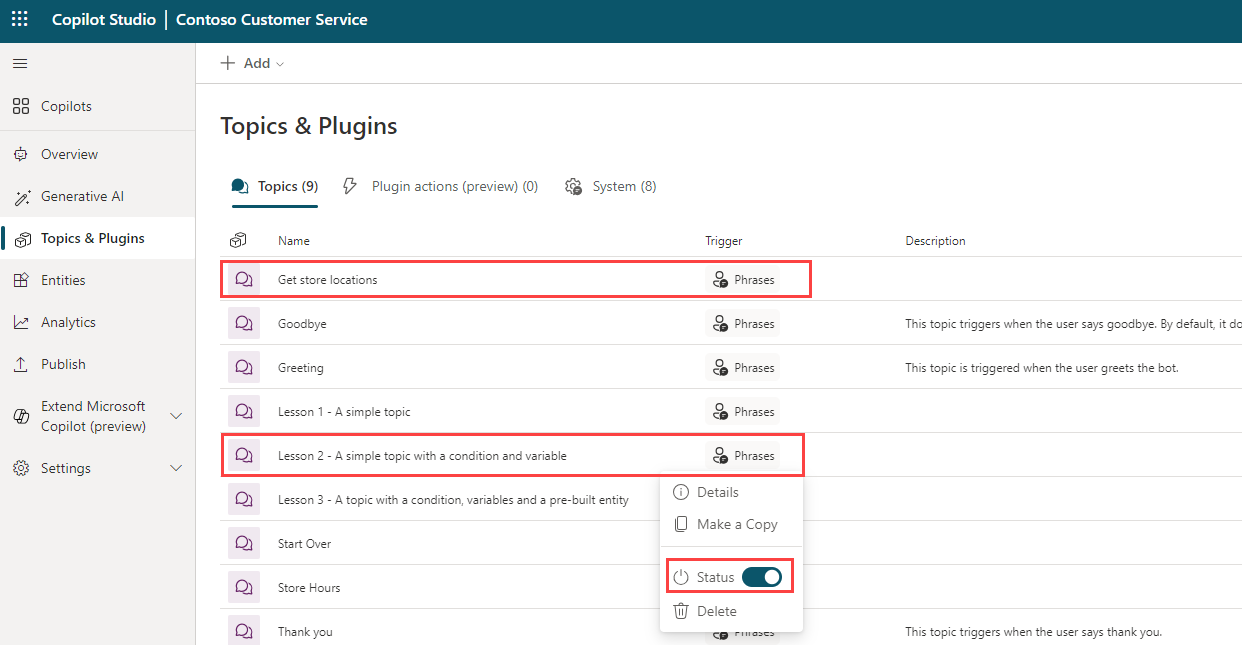
Task: Click the Analytics chart icon
Action: pos(21,322)
